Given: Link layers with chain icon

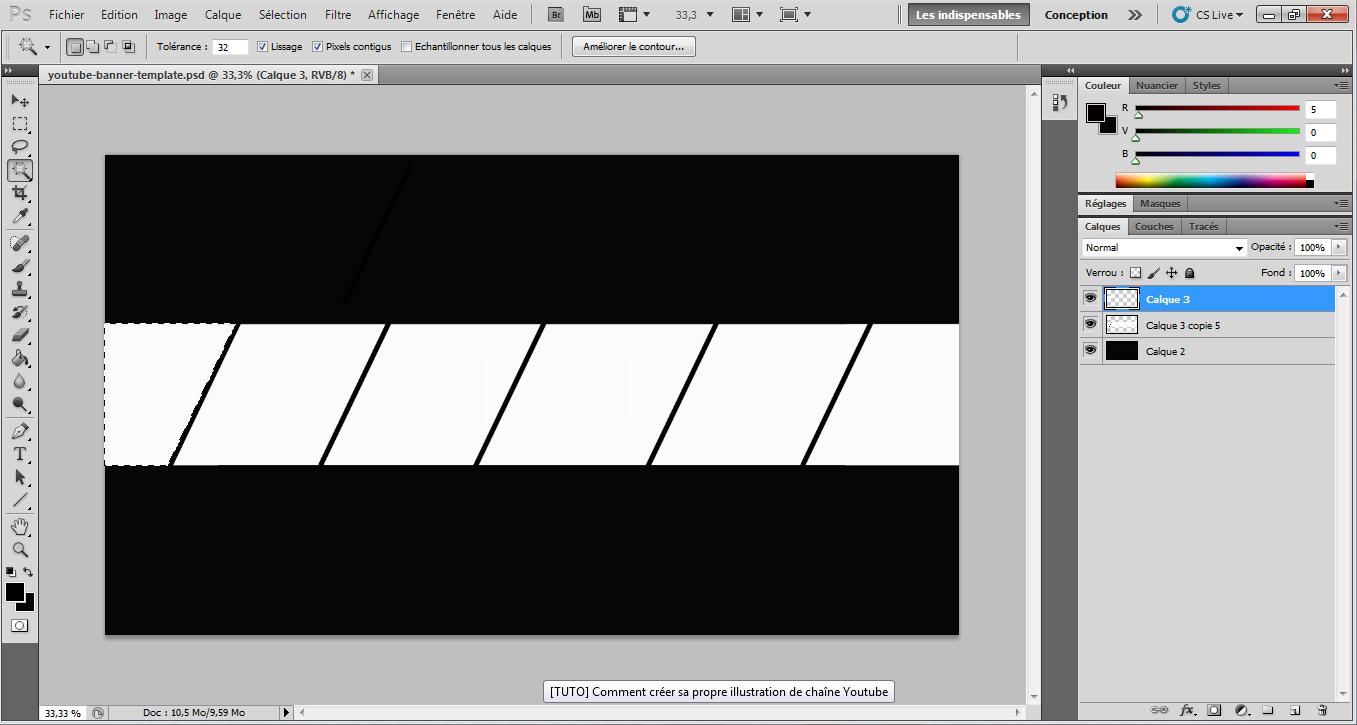Looking at the screenshot, I should point(1160,710).
